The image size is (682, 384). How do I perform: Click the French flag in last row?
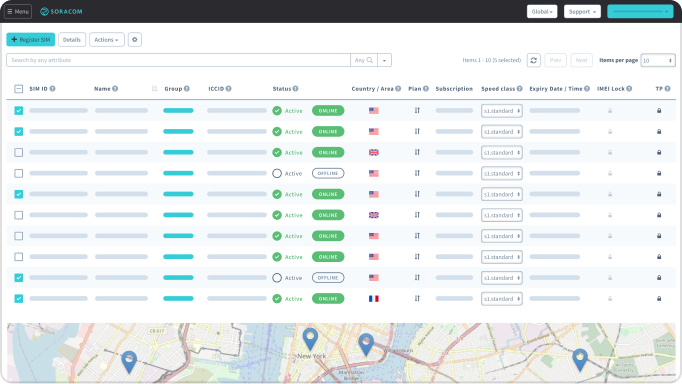[374, 299]
